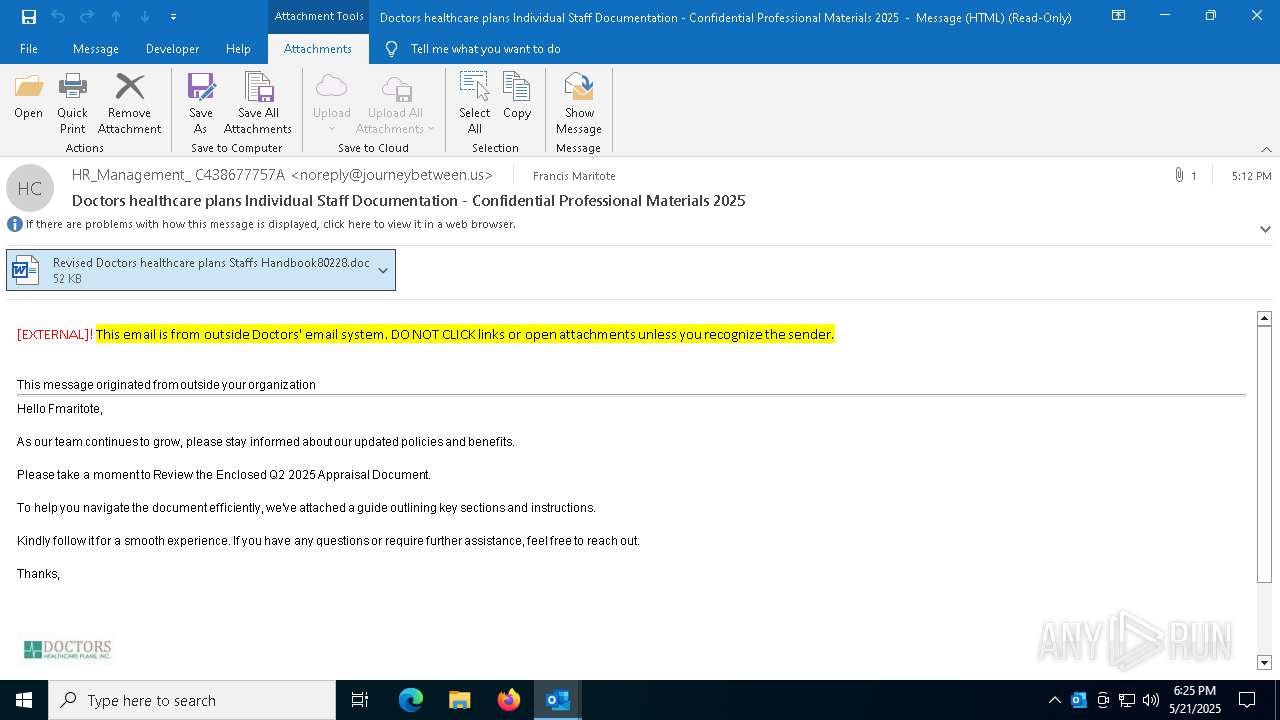Select the Attachments ribbon tab

(318, 49)
